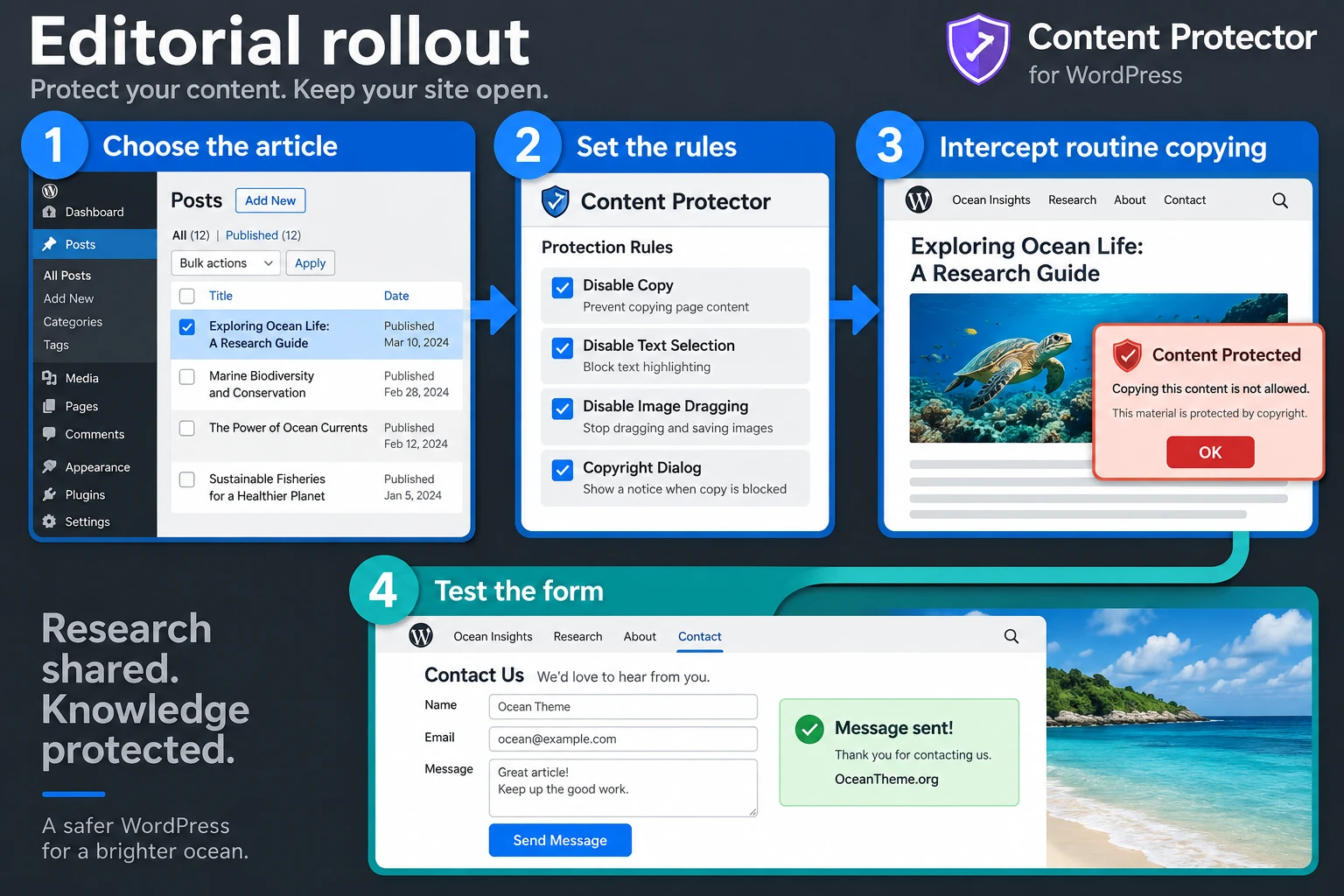This screenshot has width=1344, height=896.
Task: Click the red shield in Content Protected dialog
Action: click(x=1127, y=355)
